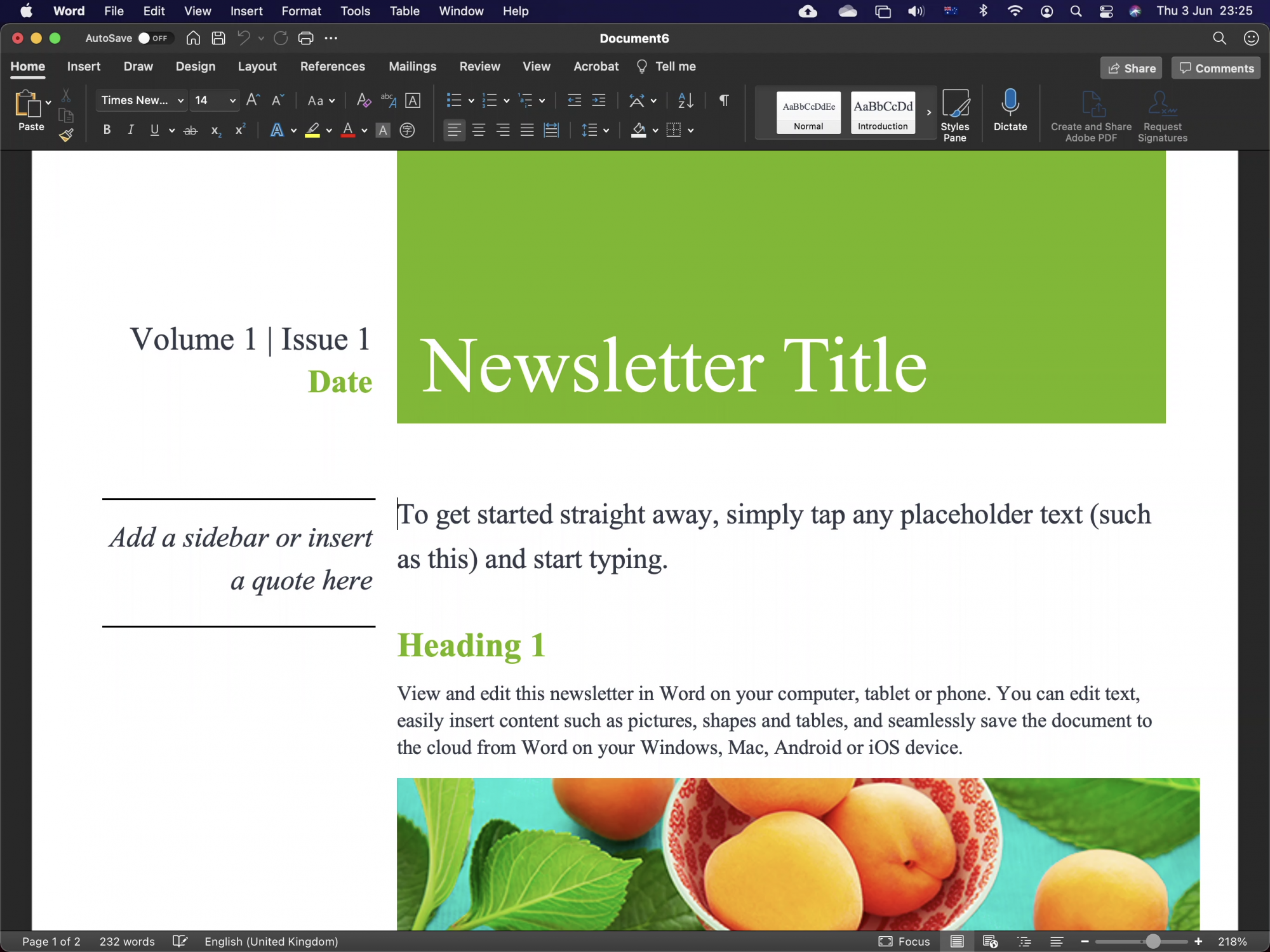Open the Table menu in menu bar
The height and width of the screenshot is (952, 1270).
point(404,11)
